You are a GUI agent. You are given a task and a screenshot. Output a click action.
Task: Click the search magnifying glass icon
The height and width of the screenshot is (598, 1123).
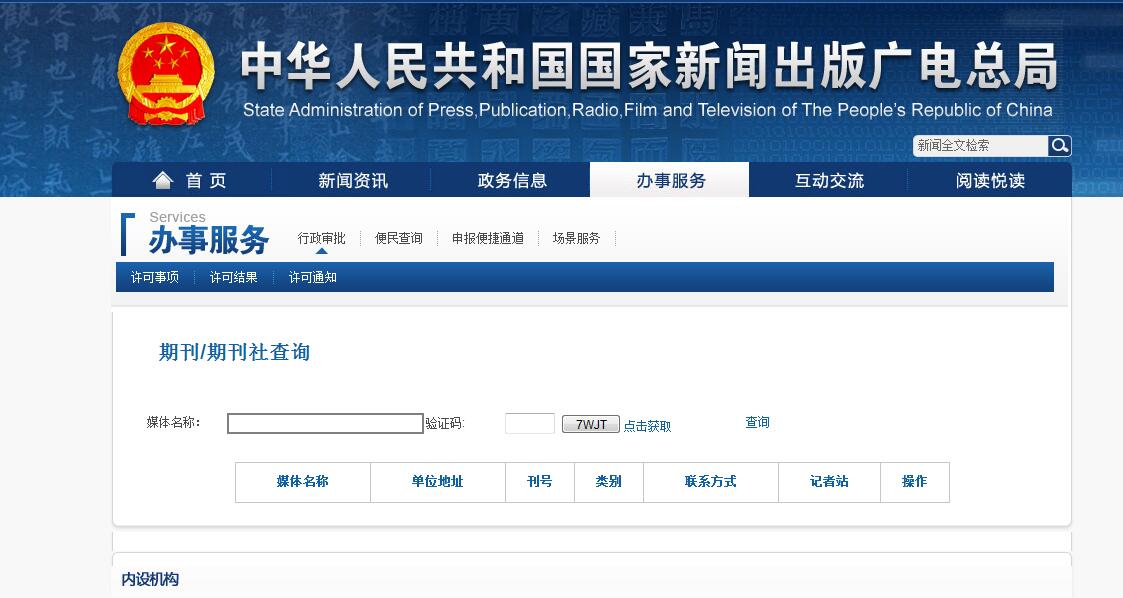click(x=1059, y=146)
